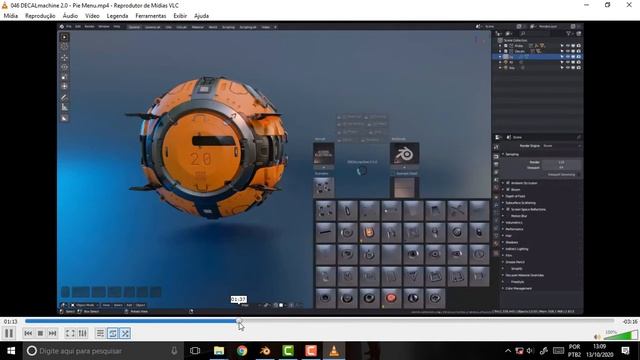Expand the Shadows panel
Viewport: 640px width, 360px height.
(x=511, y=242)
